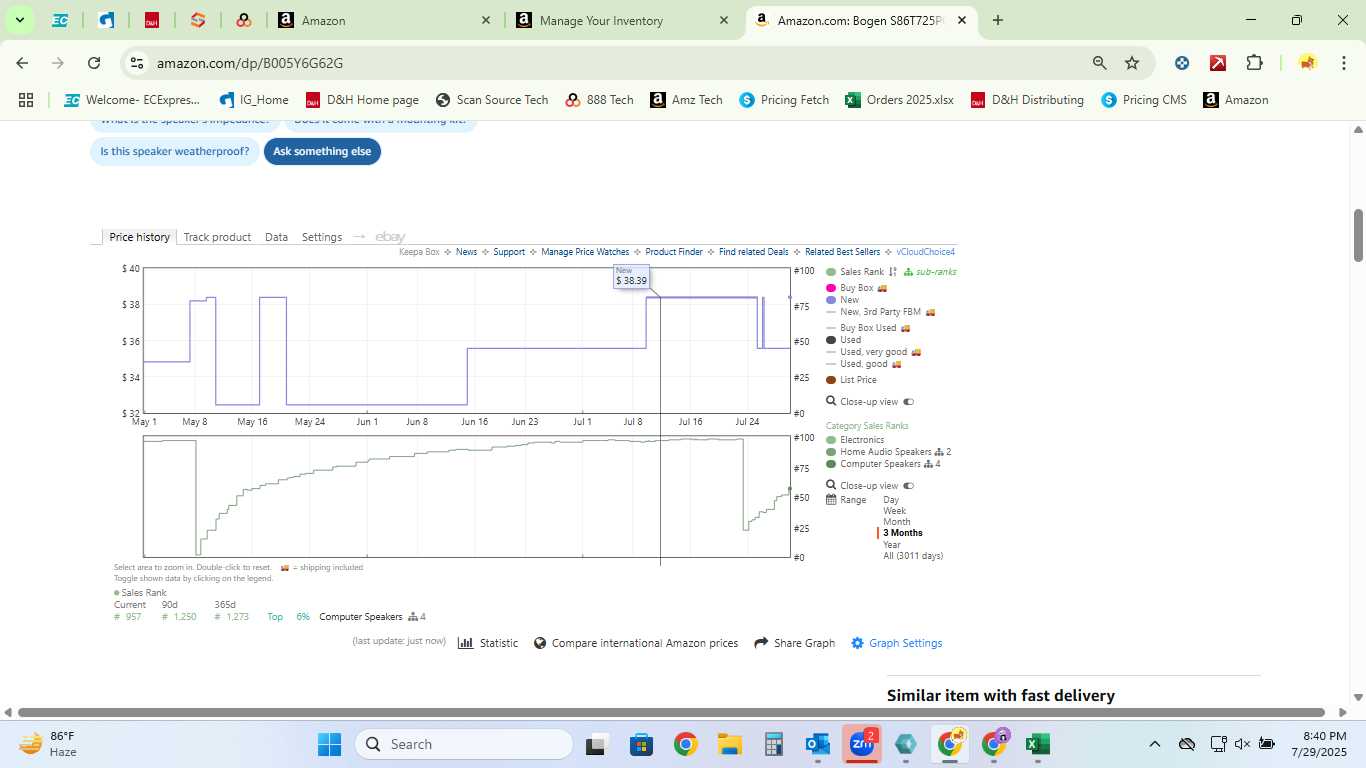Open Related Best Sellers link

[842, 252]
